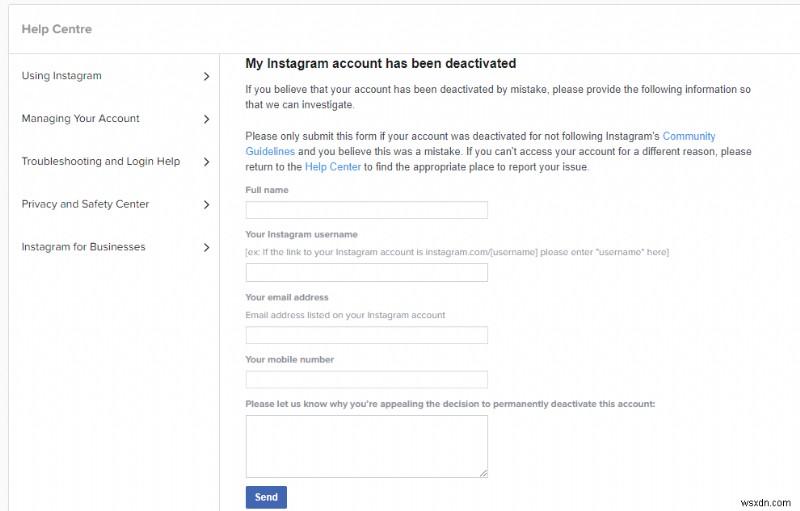Screen dimensions: 800x511
Task: Focus the Full name text field
Action: 366,210
